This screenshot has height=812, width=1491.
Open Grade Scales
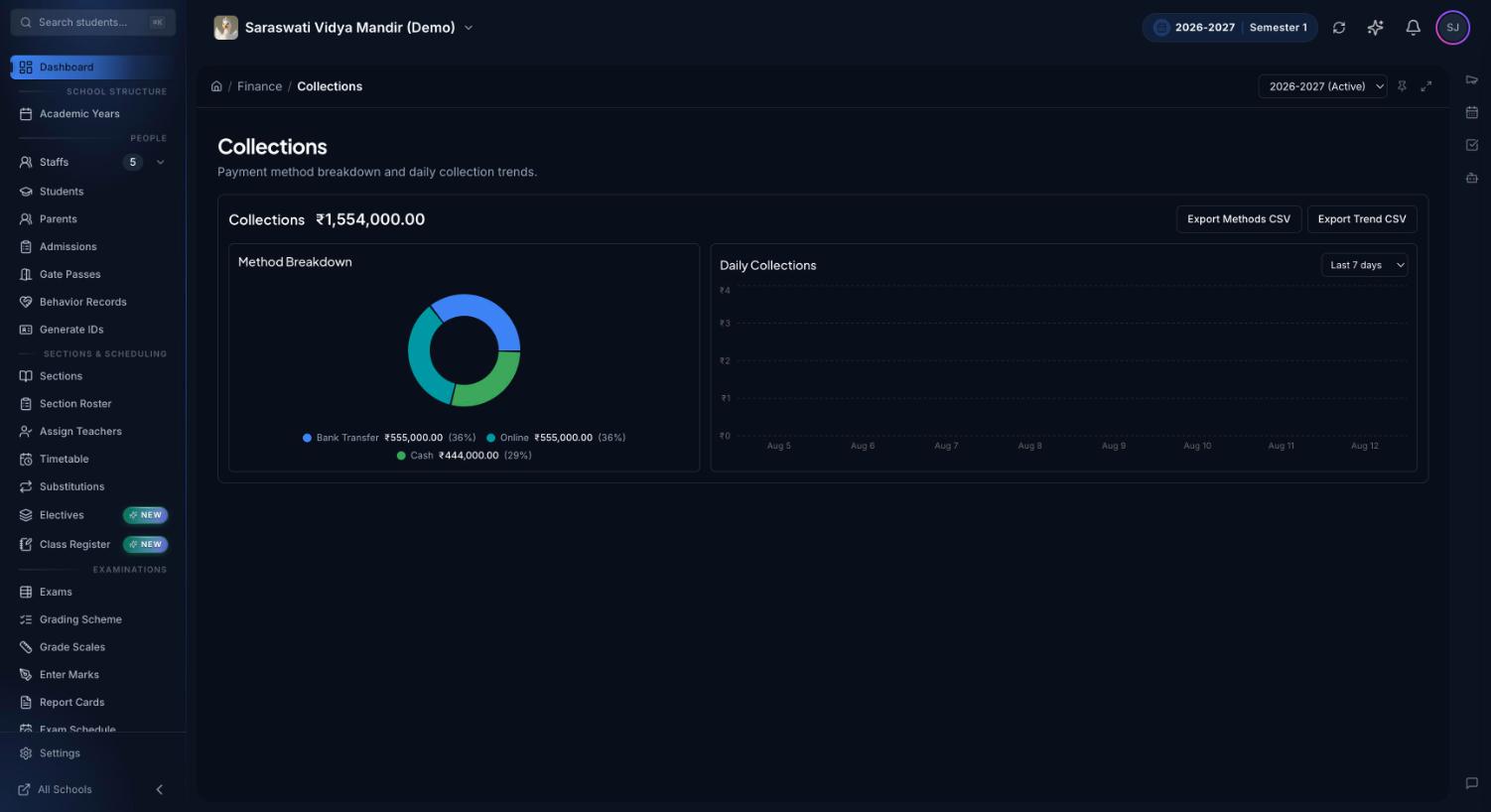(92, 647)
